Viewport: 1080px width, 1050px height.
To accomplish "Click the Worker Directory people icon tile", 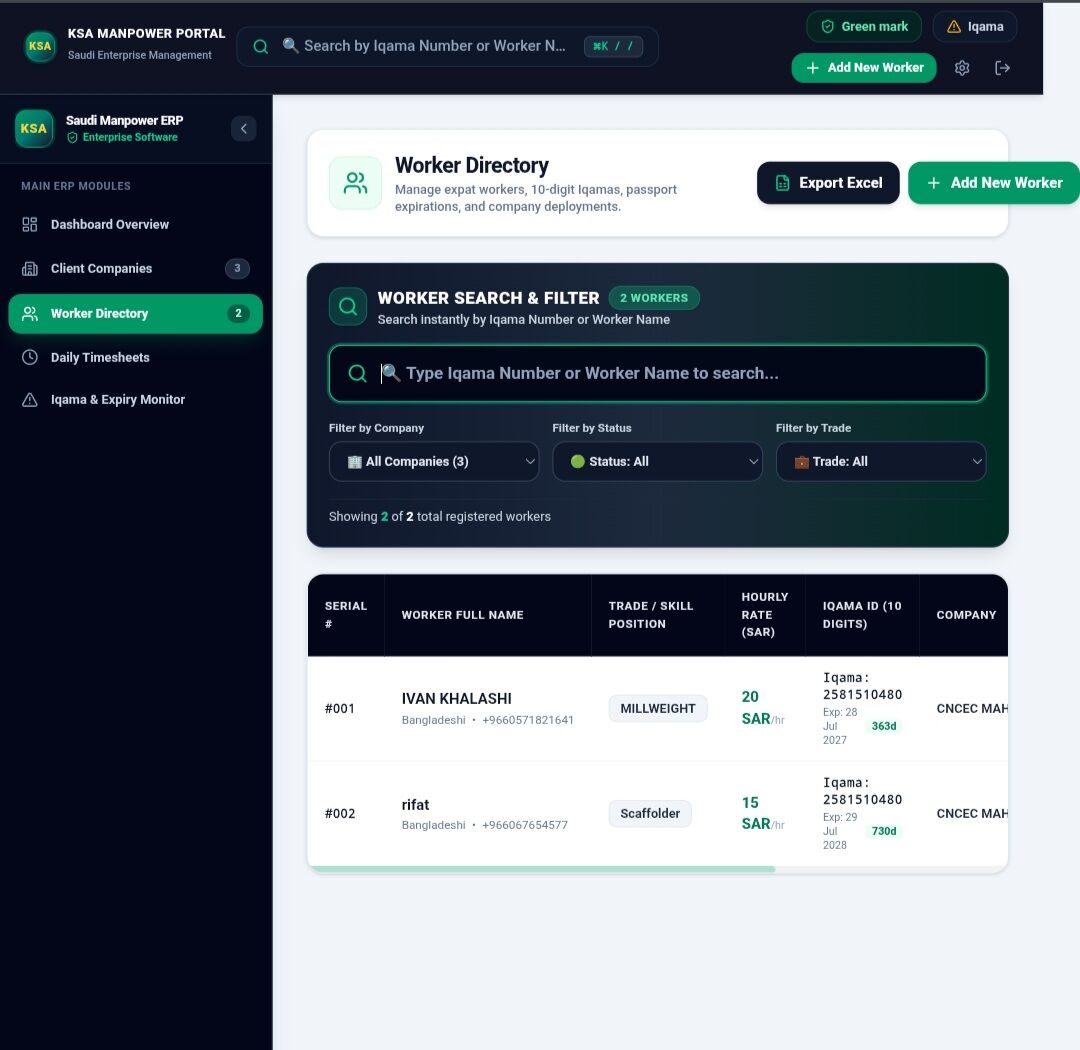I will (355, 183).
